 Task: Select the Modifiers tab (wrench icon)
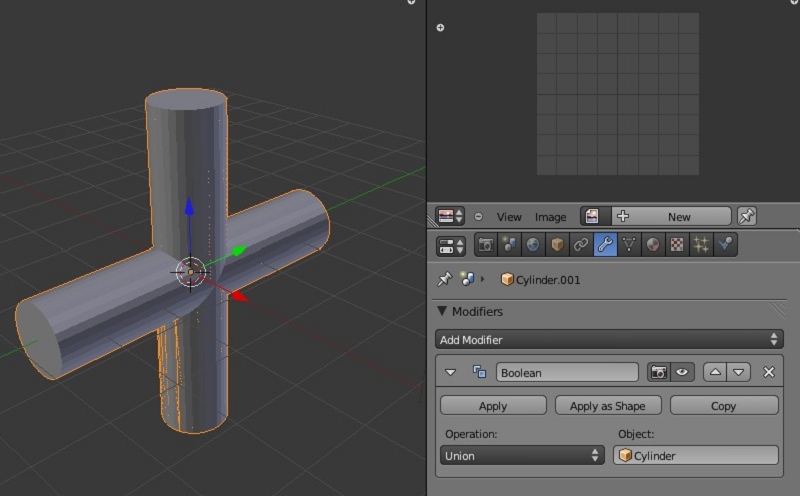[x=605, y=245]
